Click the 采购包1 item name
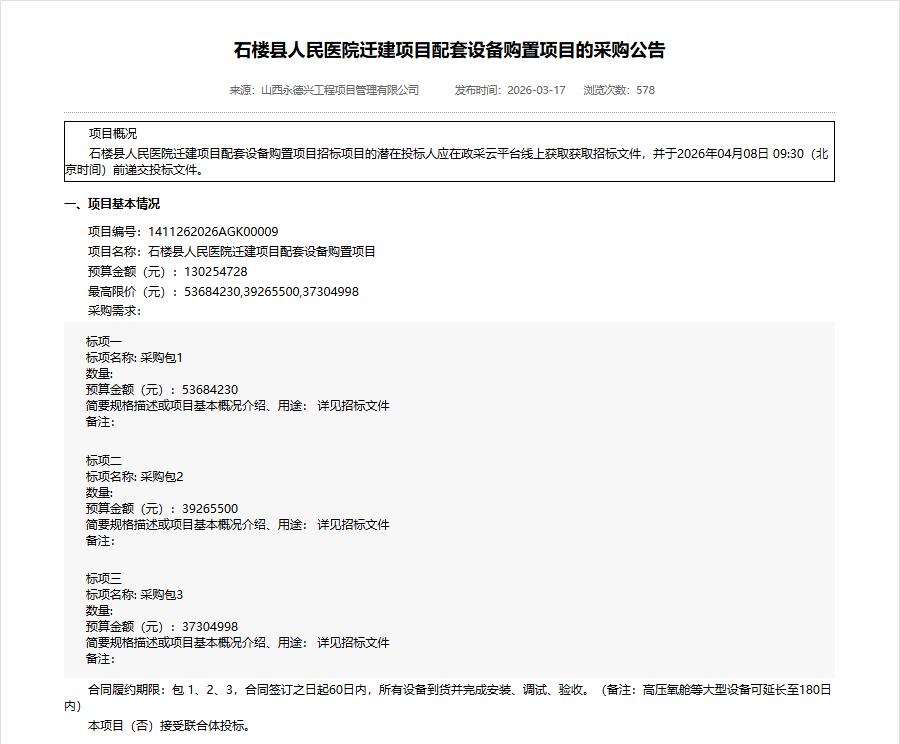Image resolution: width=900 pixels, height=744 pixels. (x=162, y=358)
